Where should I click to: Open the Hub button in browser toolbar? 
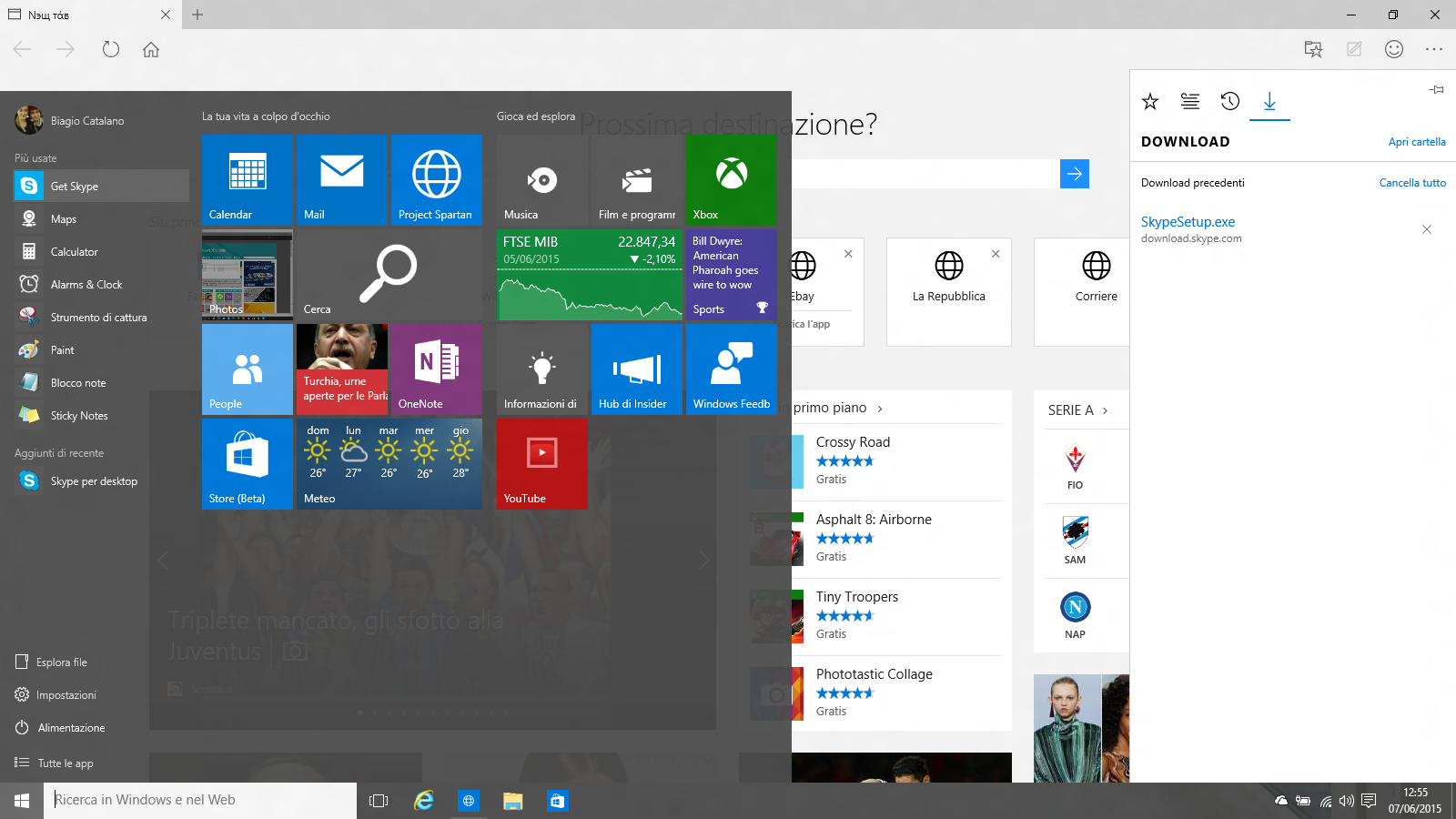[1313, 49]
